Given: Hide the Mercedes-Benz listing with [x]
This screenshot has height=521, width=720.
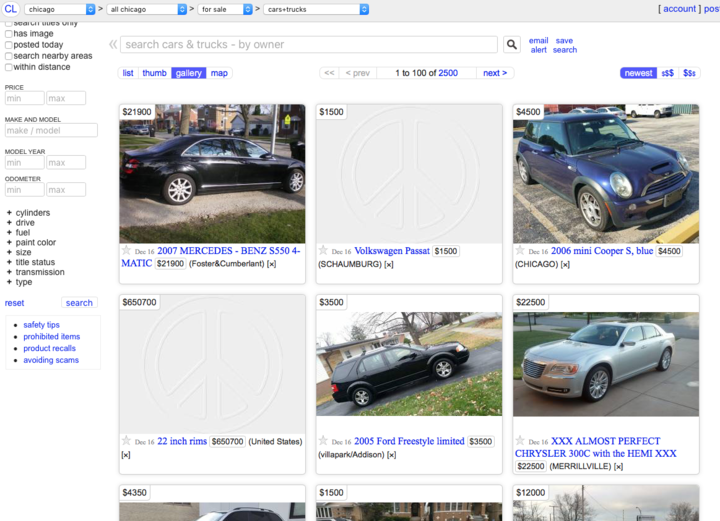Looking at the screenshot, I should click(x=272, y=264).
